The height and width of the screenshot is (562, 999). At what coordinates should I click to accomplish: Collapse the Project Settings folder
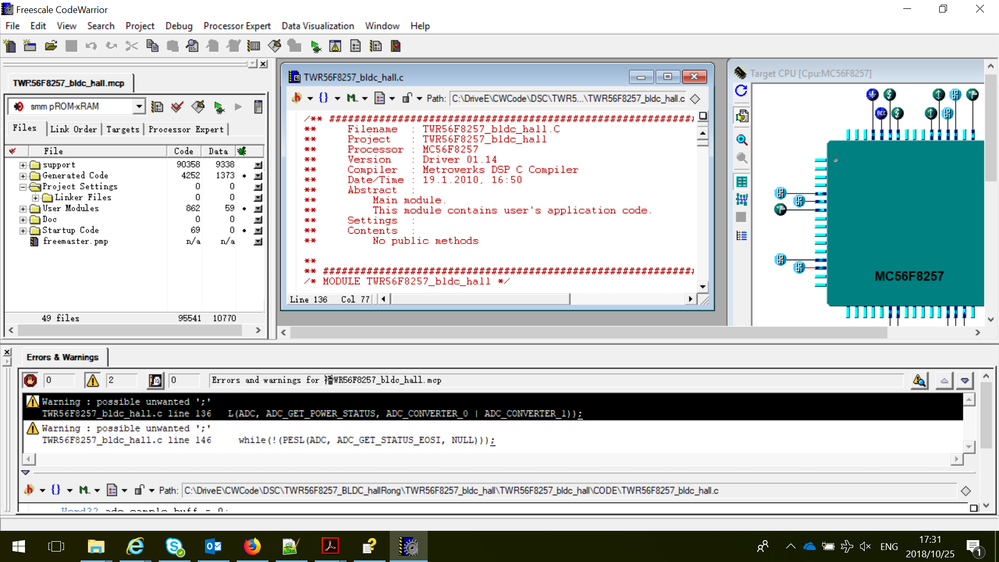23,187
